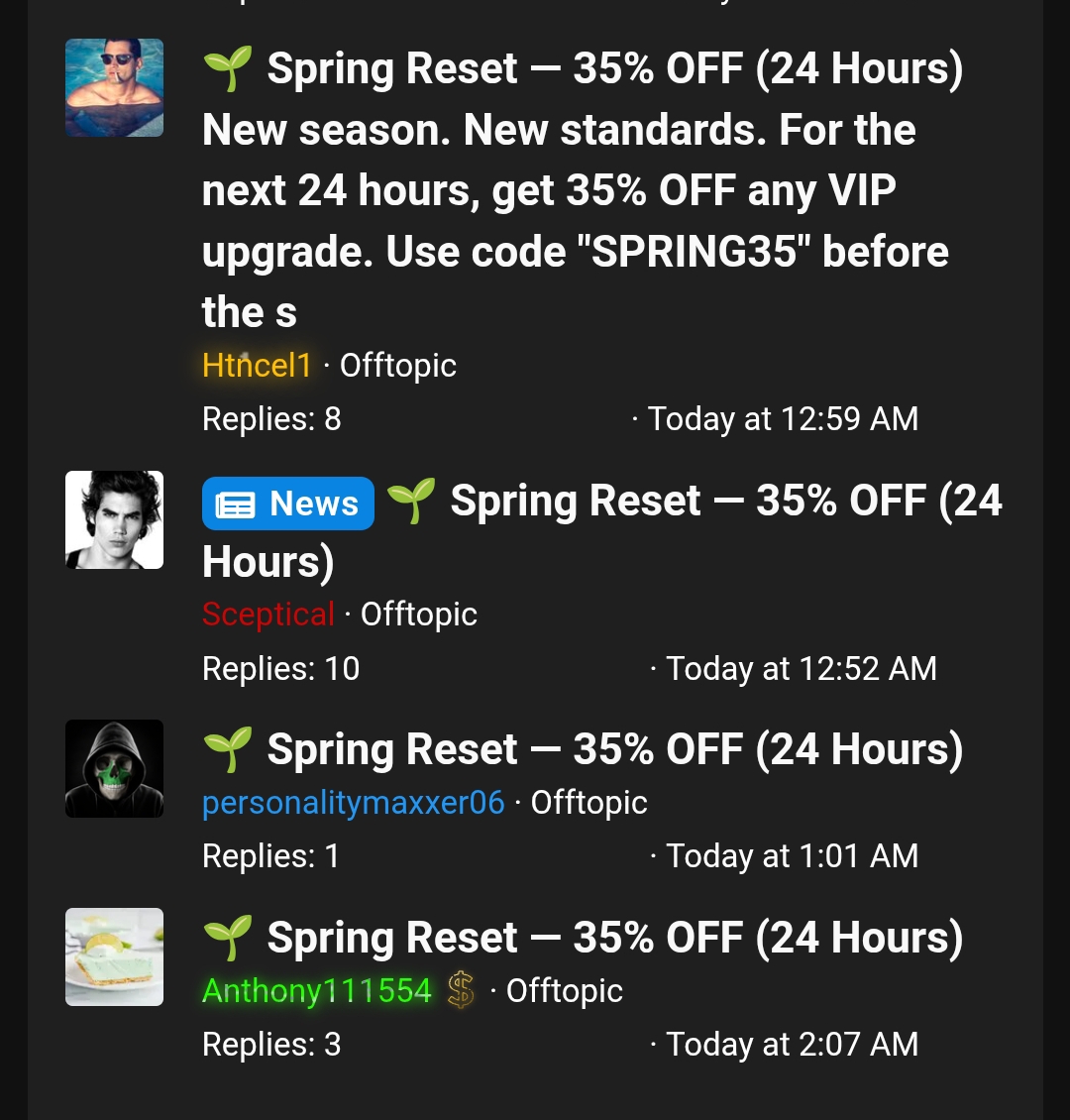Click the username personalitymaxxer06
1070x1120 pixels.
tap(353, 802)
